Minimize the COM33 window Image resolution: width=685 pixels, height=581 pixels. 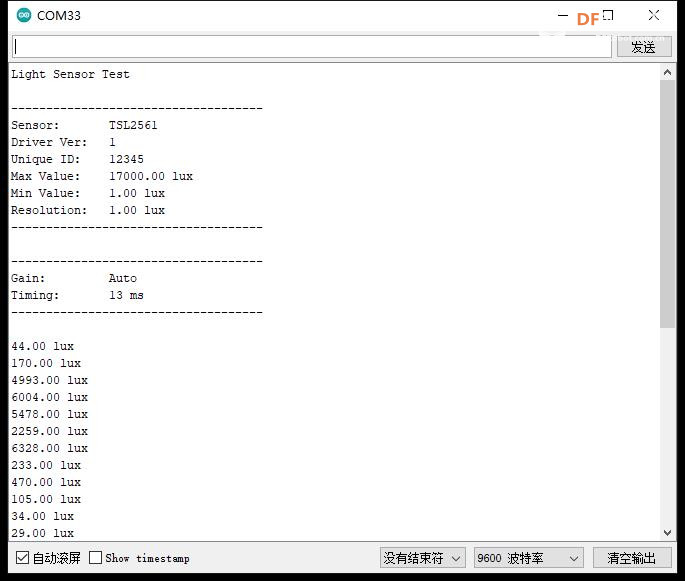point(563,16)
